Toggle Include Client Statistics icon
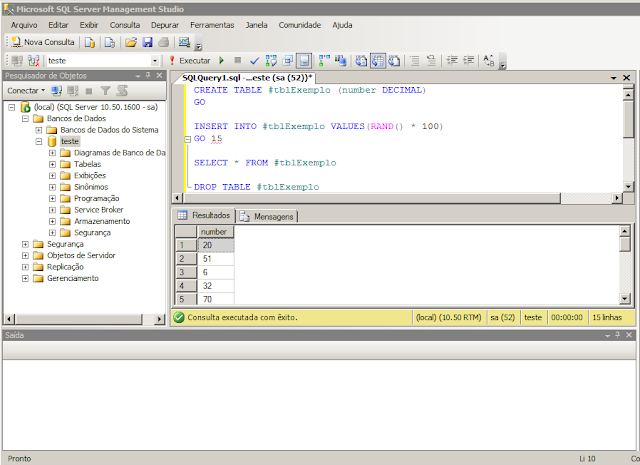The height and width of the screenshot is (465, 640). tap(340, 61)
